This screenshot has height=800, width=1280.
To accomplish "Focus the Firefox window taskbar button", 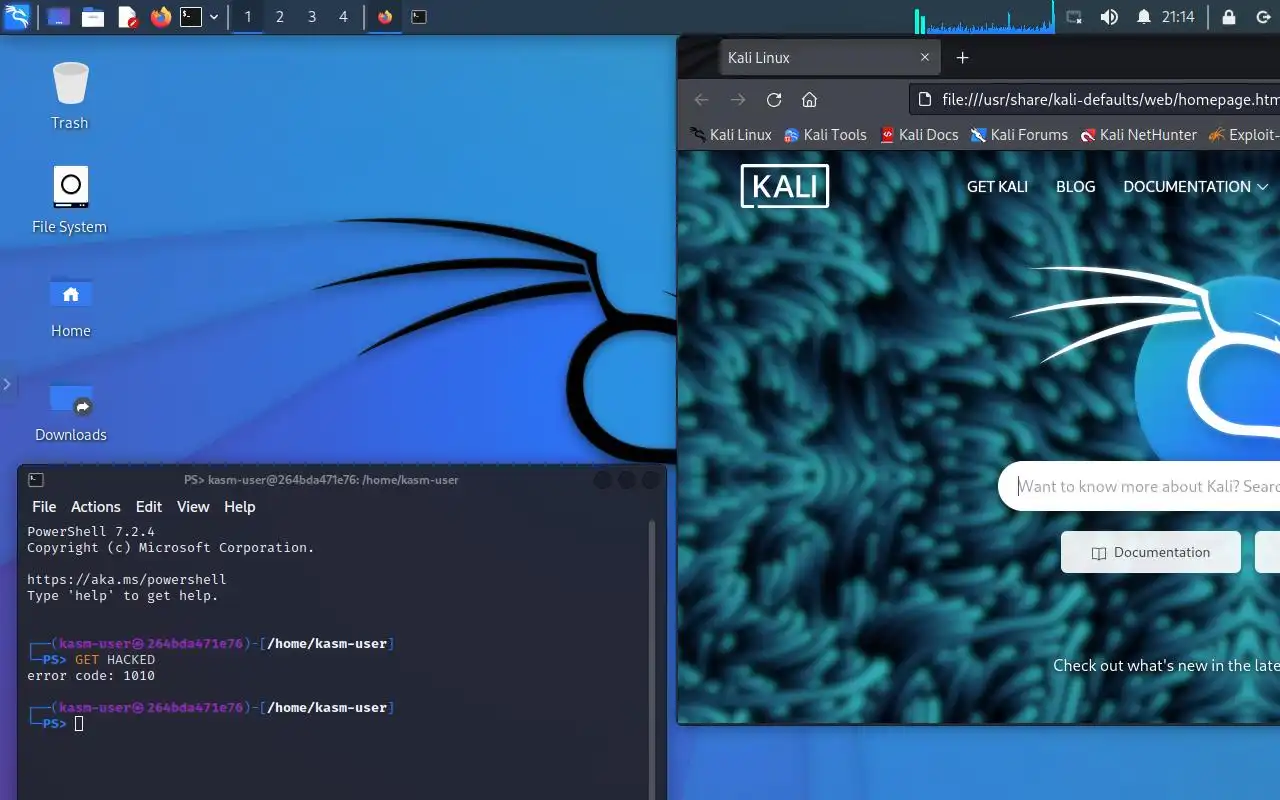I will [385, 17].
